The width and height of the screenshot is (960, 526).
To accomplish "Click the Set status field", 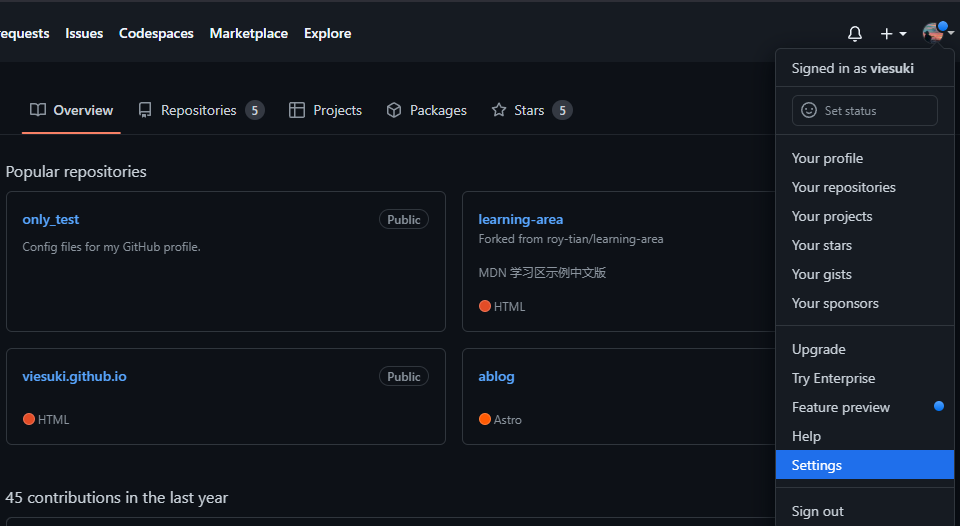I will pyautogui.click(x=864, y=110).
